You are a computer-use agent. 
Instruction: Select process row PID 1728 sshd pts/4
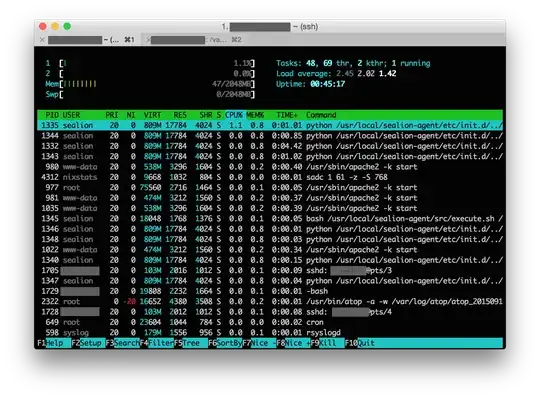[x=270, y=312]
